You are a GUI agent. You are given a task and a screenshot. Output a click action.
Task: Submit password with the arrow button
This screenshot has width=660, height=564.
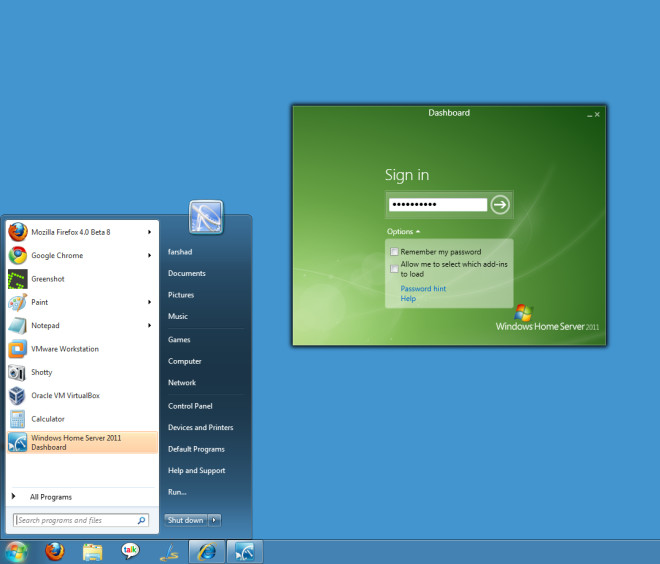click(500, 205)
